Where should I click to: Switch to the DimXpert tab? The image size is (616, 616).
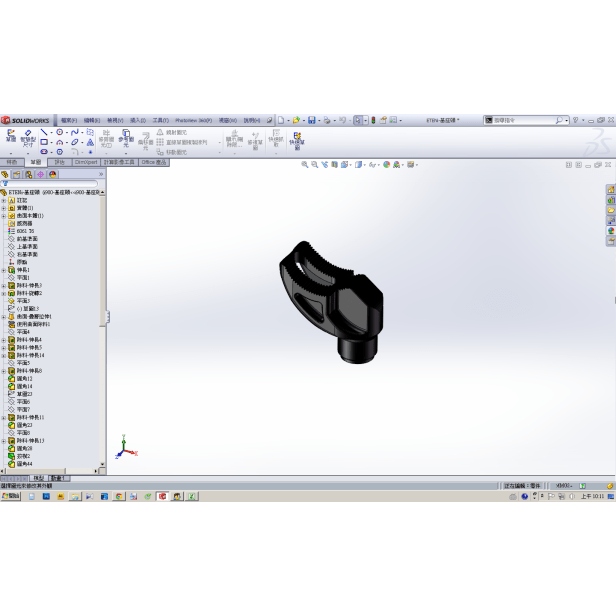[85, 161]
